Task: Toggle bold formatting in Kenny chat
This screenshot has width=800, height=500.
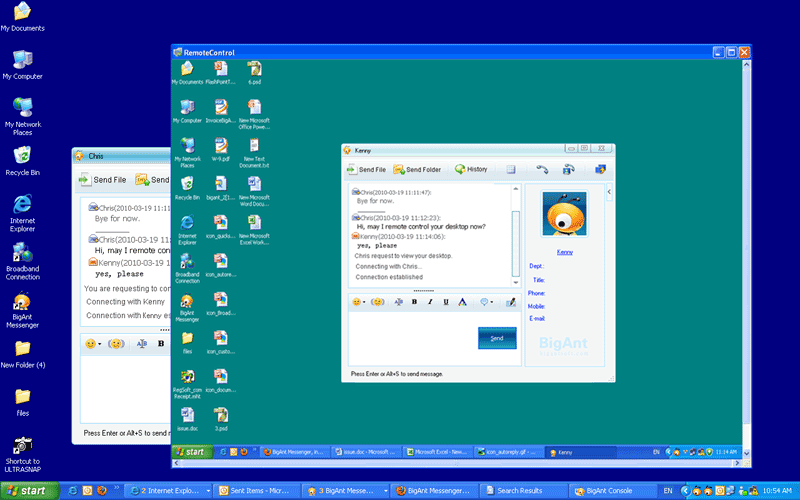Action: pyautogui.click(x=414, y=302)
